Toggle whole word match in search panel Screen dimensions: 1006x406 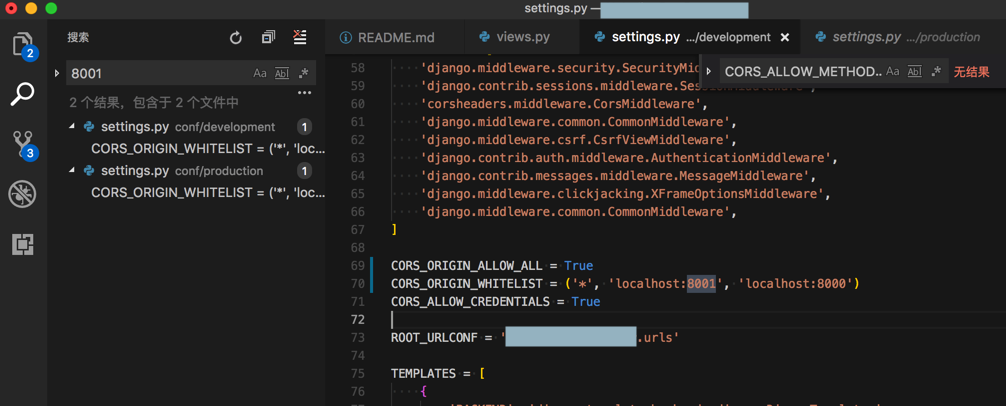click(x=282, y=73)
